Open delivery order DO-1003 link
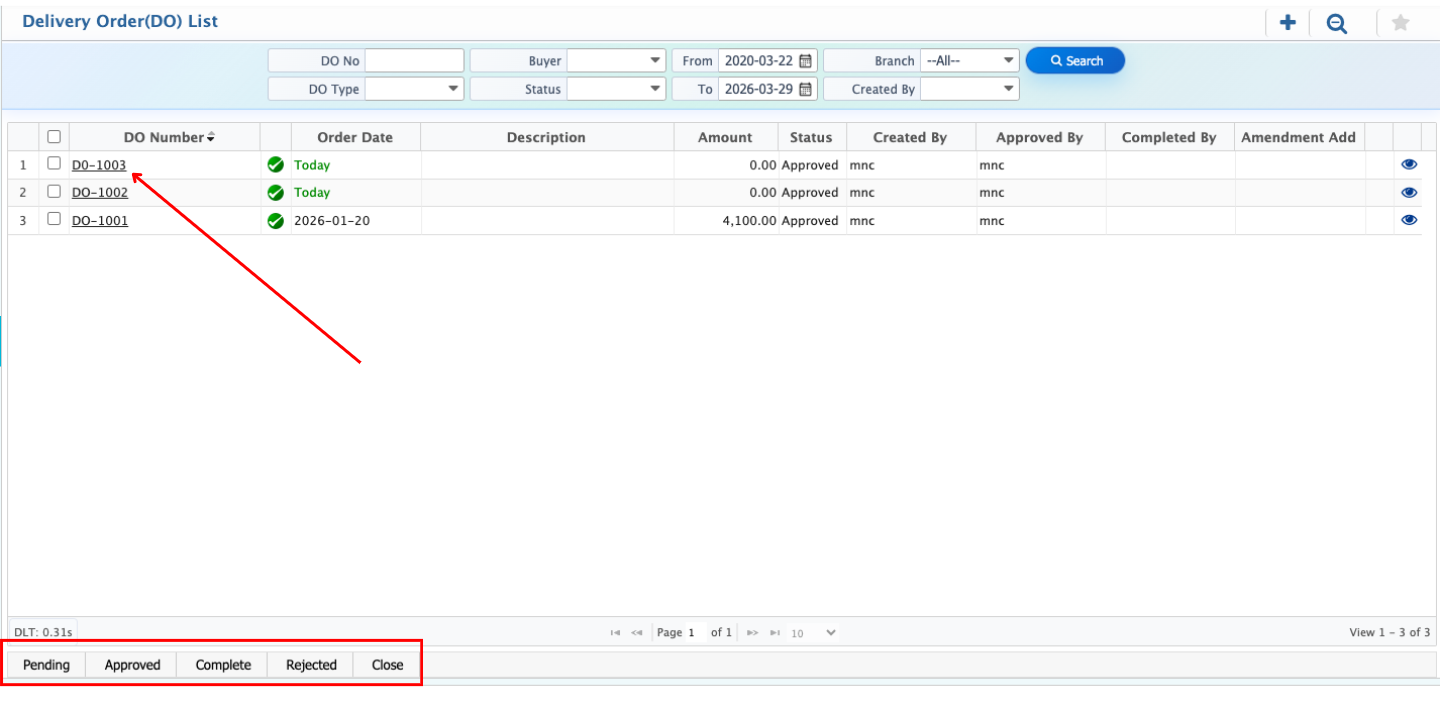The image size is (1440, 703). [x=99, y=164]
